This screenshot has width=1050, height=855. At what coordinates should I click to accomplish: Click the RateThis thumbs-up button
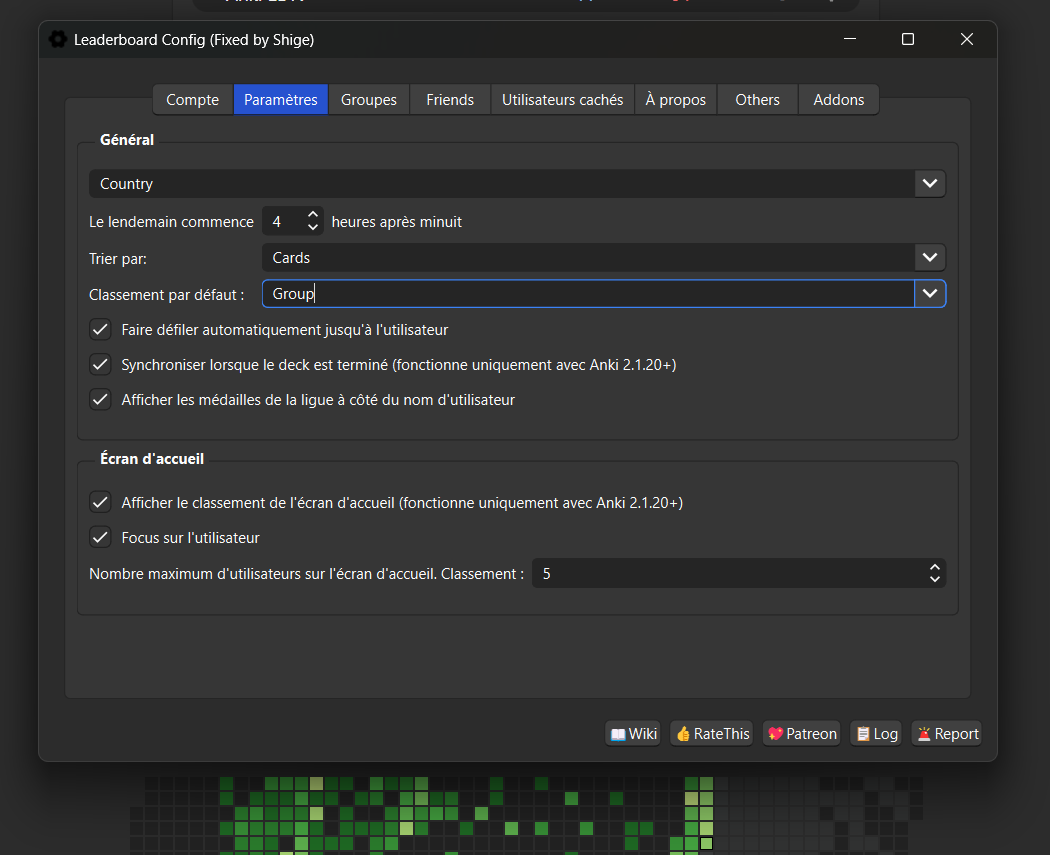click(x=712, y=734)
